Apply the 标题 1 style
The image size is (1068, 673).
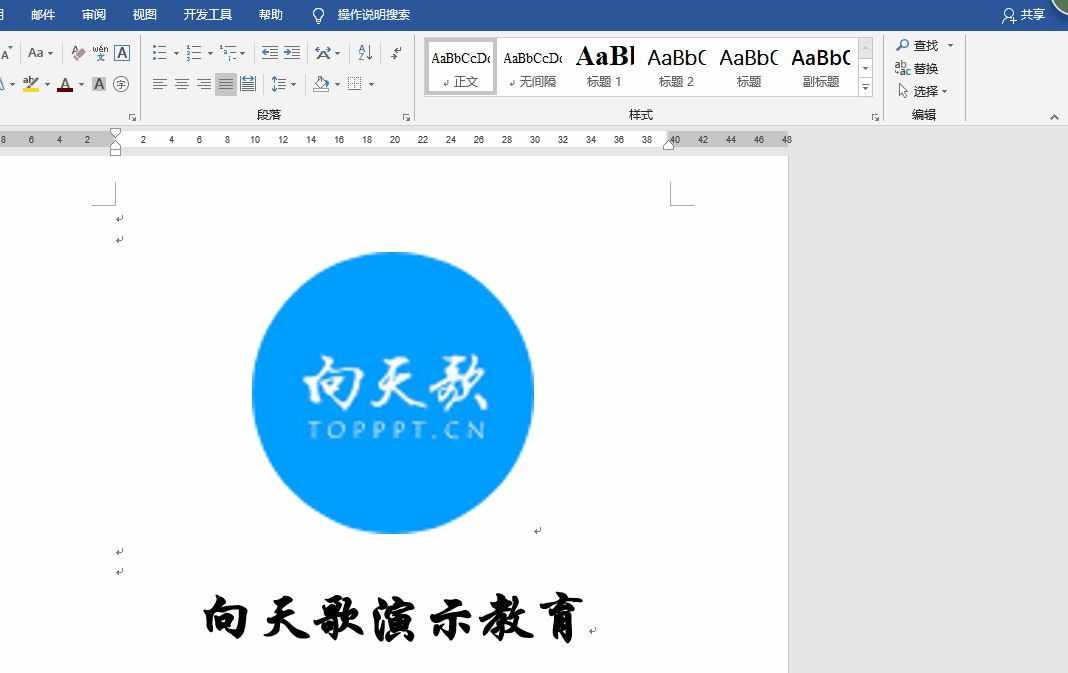(x=605, y=67)
